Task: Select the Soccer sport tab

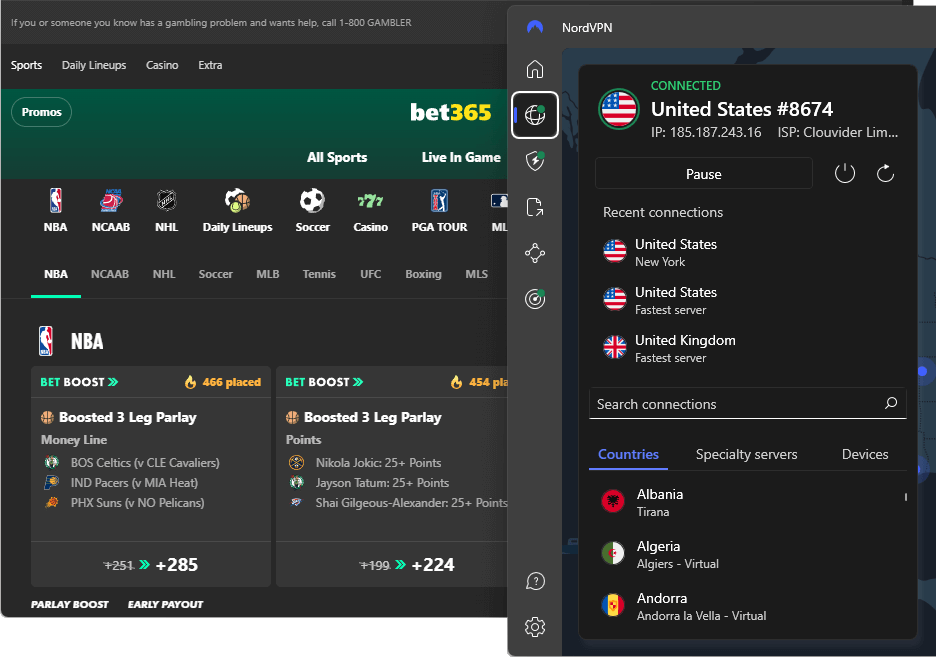Action: [x=215, y=274]
